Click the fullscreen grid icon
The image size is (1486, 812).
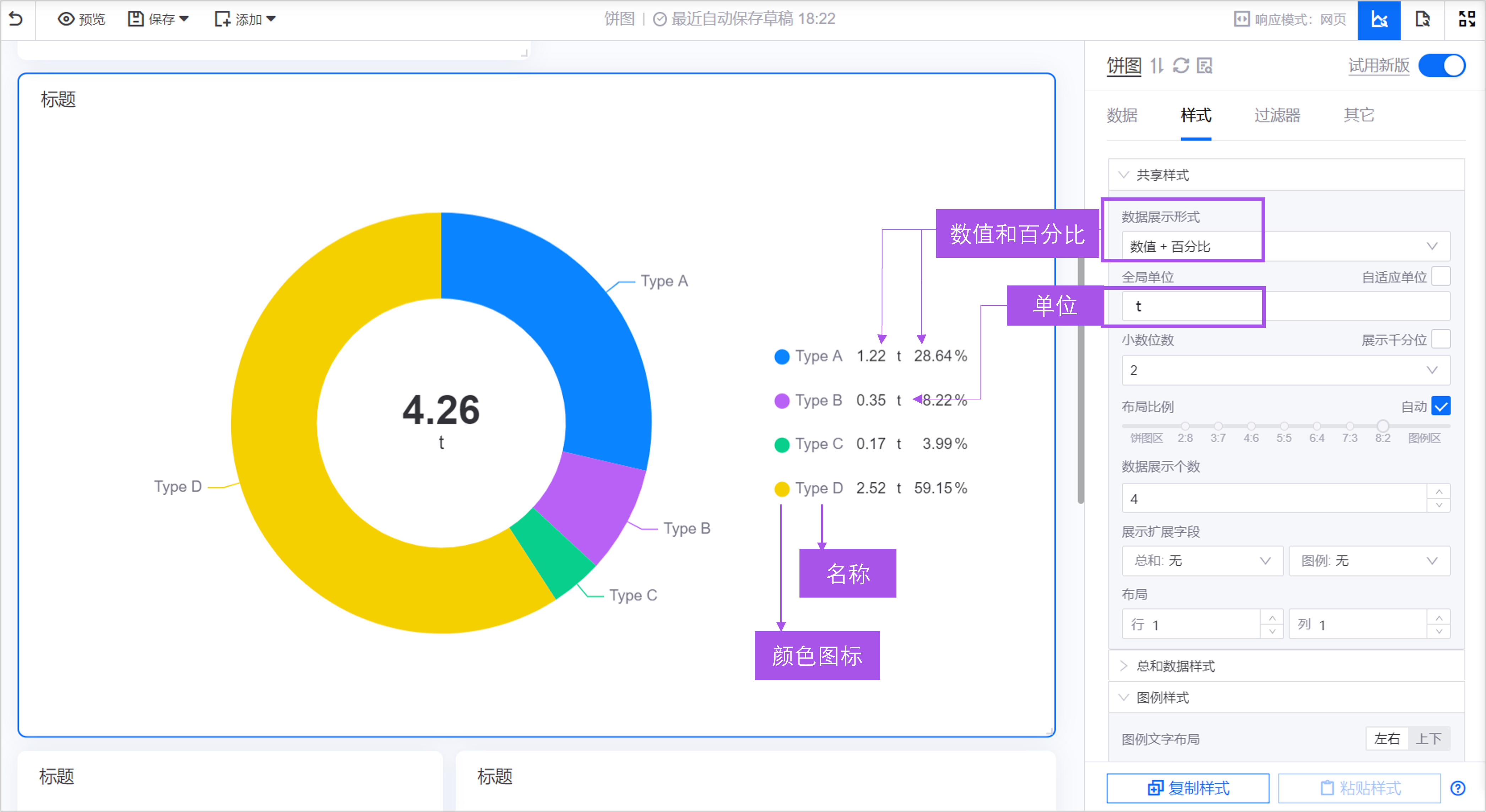point(1466,19)
